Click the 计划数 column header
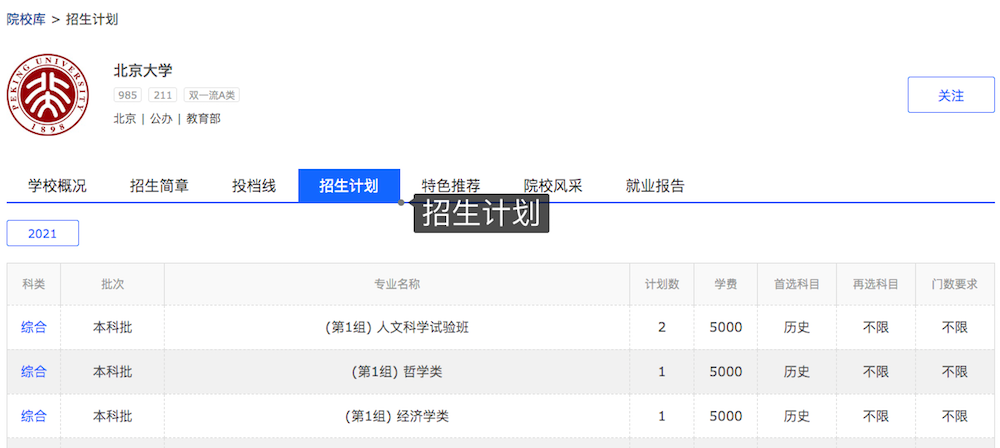This screenshot has width=1000, height=448. coord(662,284)
